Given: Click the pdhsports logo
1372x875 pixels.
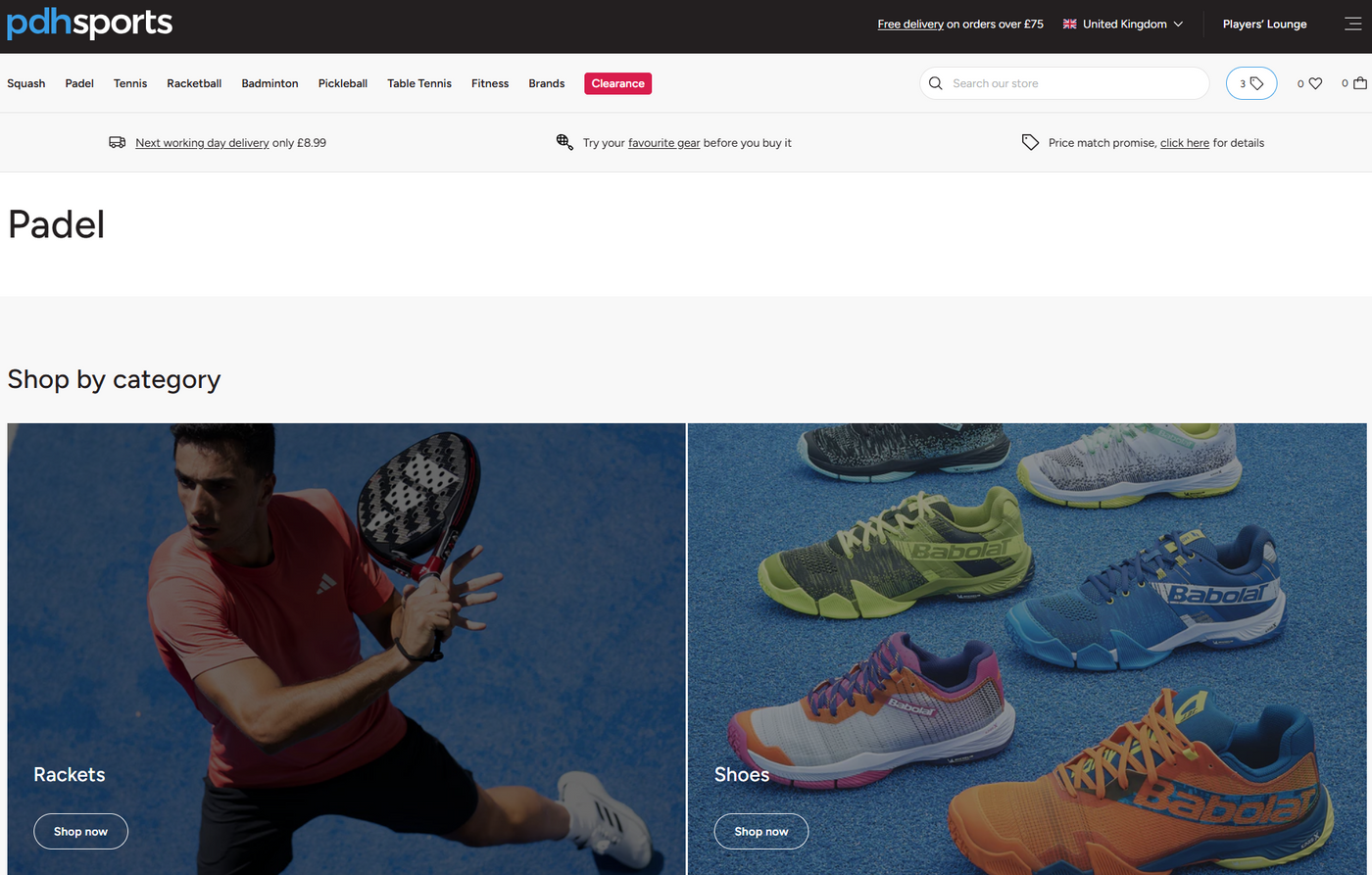Looking at the screenshot, I should [x=89, y=24].
